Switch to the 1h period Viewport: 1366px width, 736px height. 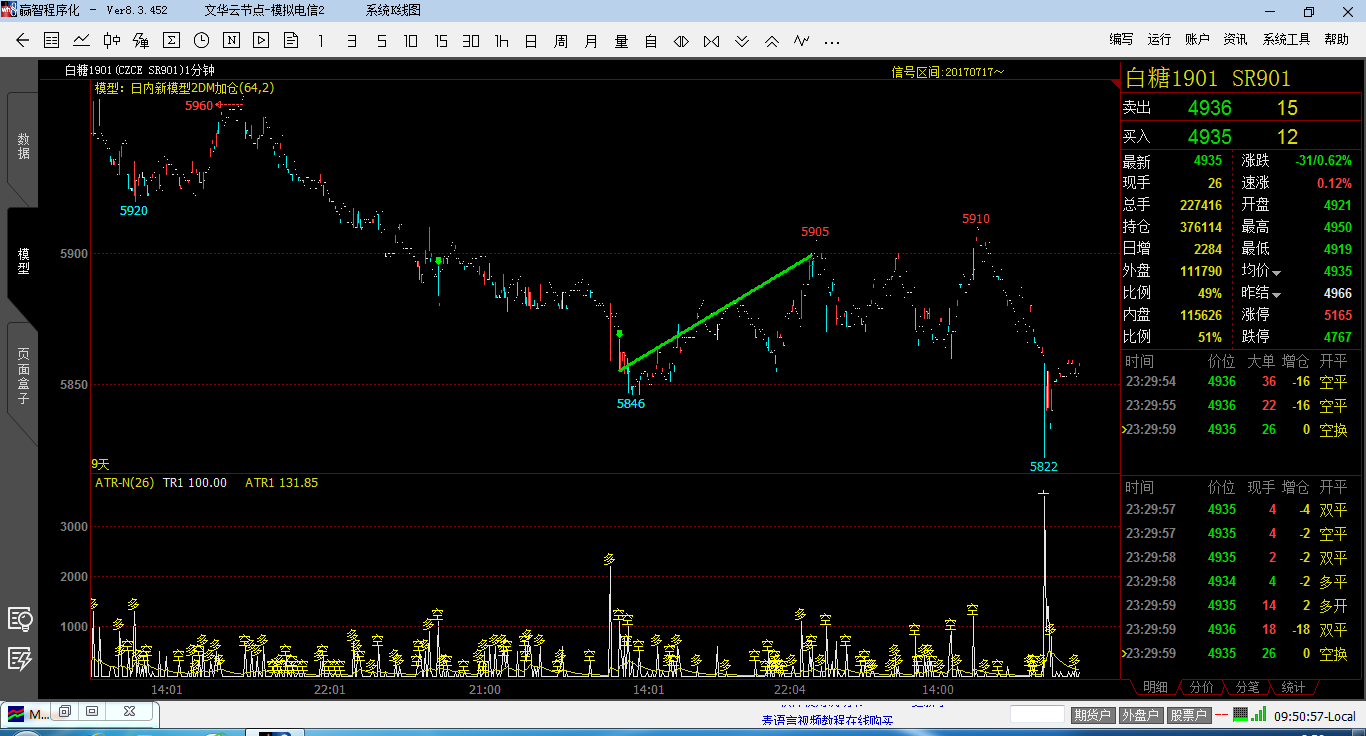click(x=501, y=41)
